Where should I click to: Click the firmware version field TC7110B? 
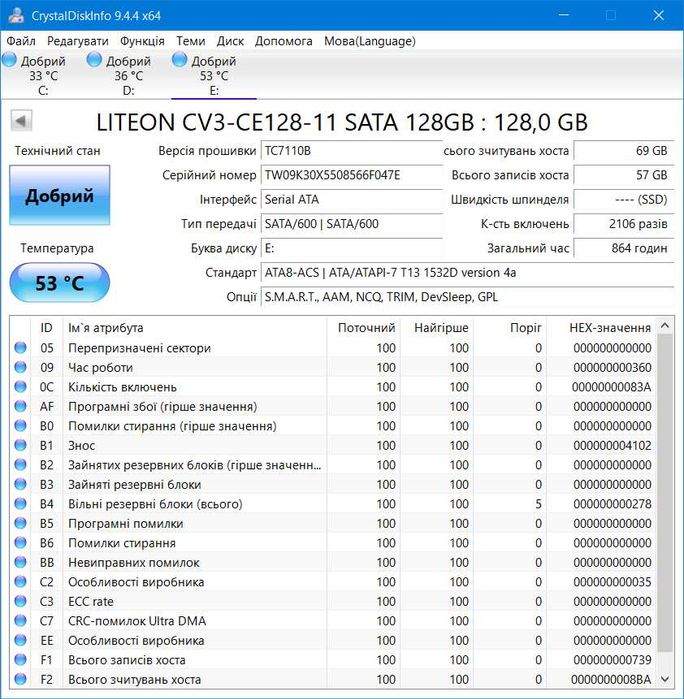click(x=351, y=151)
